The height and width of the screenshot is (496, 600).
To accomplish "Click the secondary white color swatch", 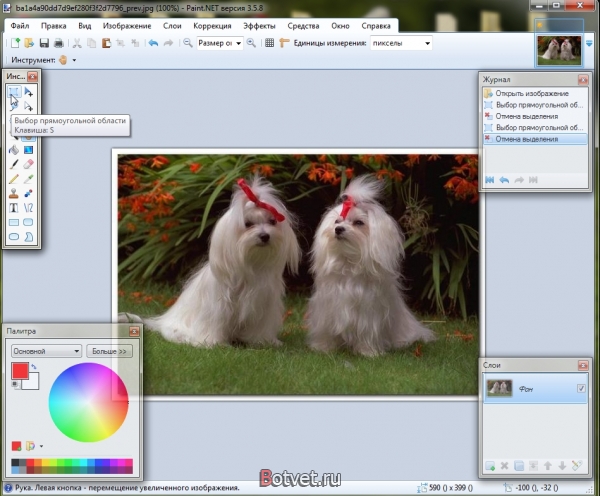I will 31,381.
